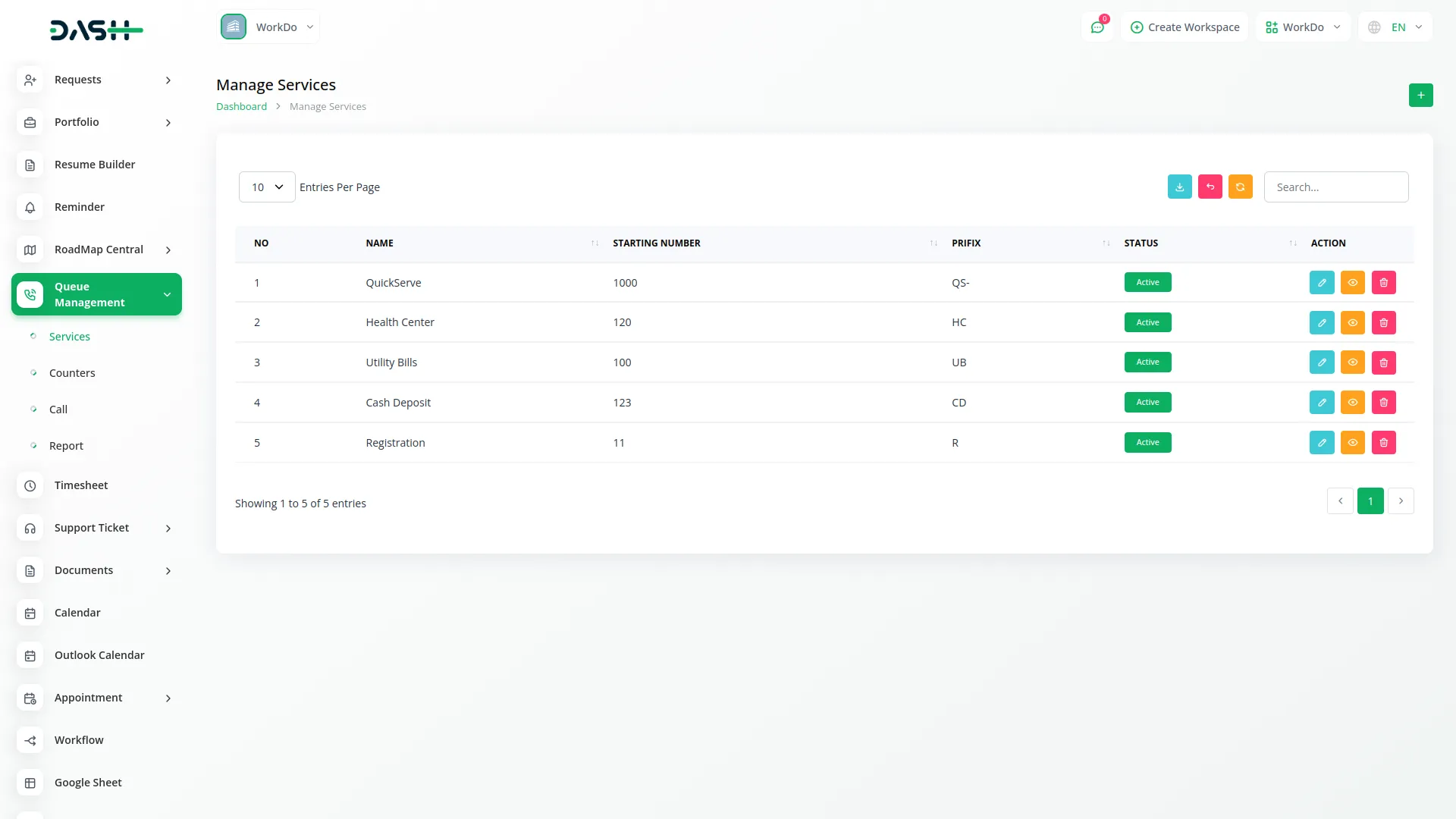1456x819 pixels.
Task: Delete the Registration service row
Action: [1383, 442]
